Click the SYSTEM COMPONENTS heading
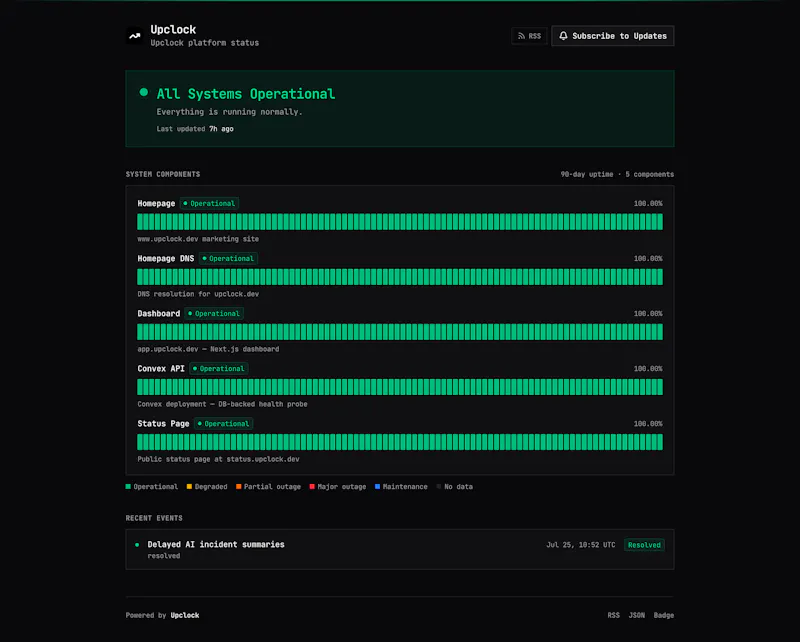Viewport: 800px width, 642px height. [x=163, y=174]
